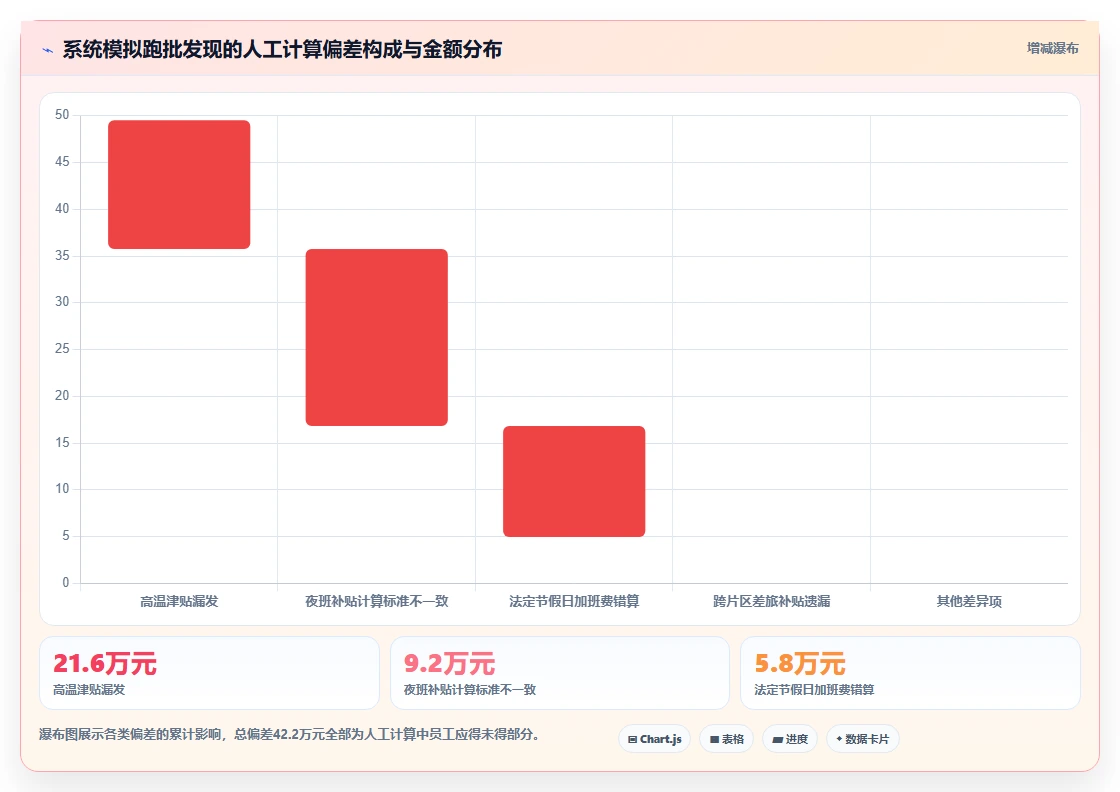Click the 高温津贴漏发 axis label
The image size is (1120, 792).
[179, 601]
